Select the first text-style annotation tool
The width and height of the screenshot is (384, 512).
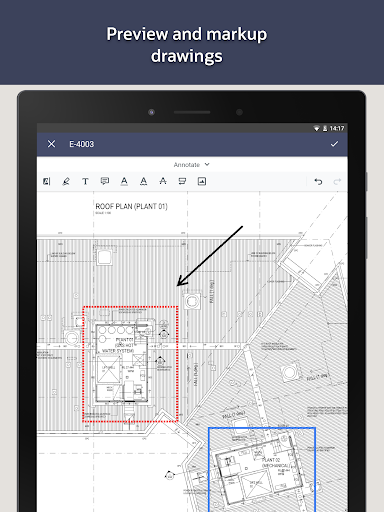47,181
